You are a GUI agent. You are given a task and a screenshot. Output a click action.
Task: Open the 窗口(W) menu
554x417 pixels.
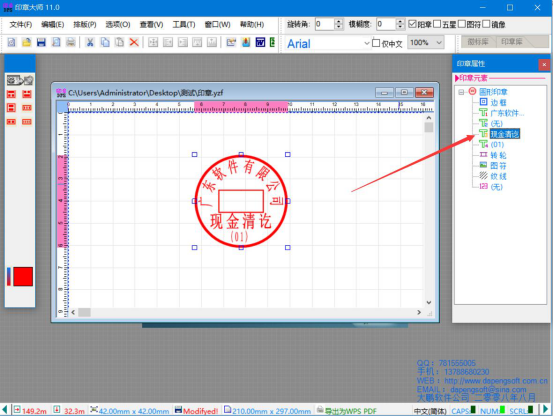pyautogui.click(x=218, y=24)
